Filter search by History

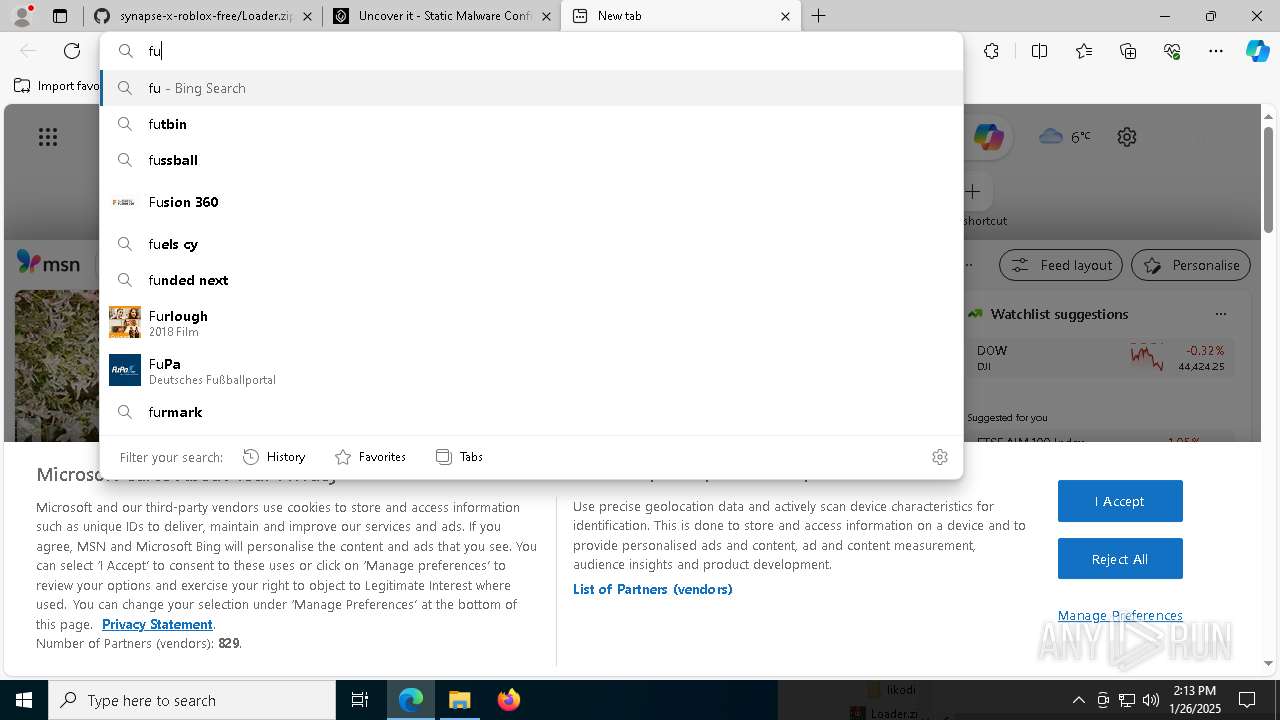point(274,457)
